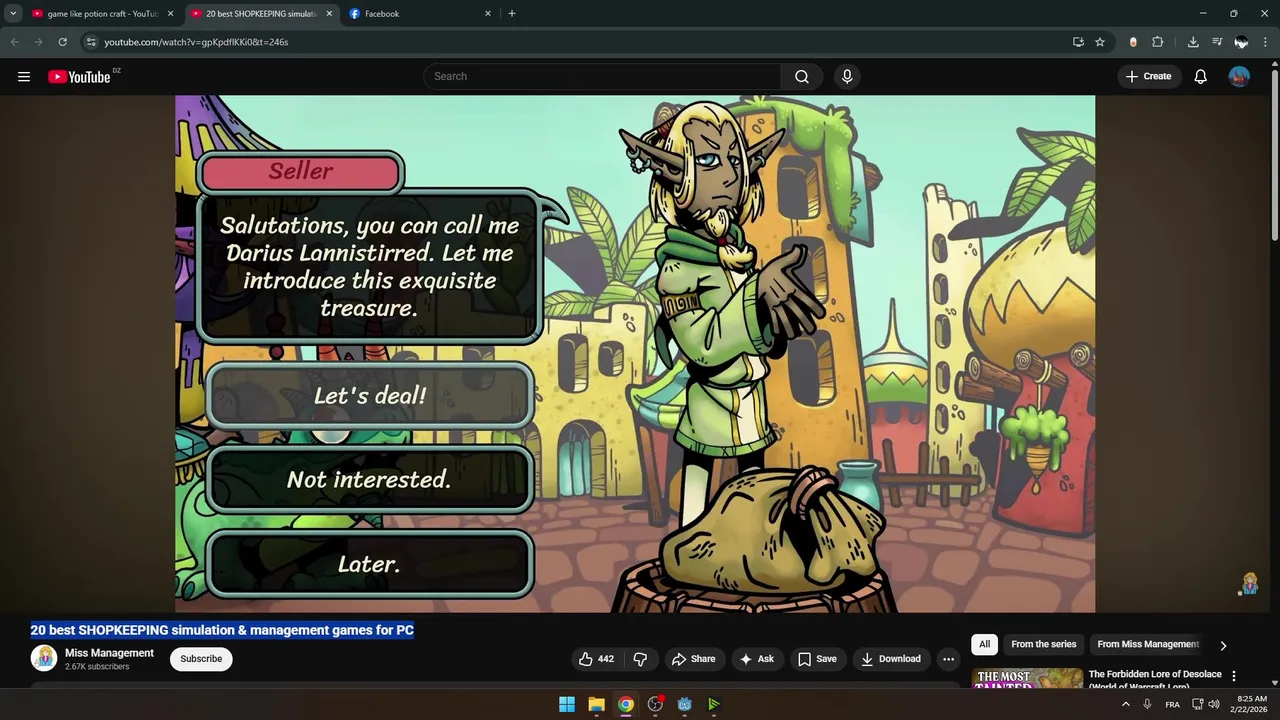Open the YouTube notifications bell

coord(1201,76)
